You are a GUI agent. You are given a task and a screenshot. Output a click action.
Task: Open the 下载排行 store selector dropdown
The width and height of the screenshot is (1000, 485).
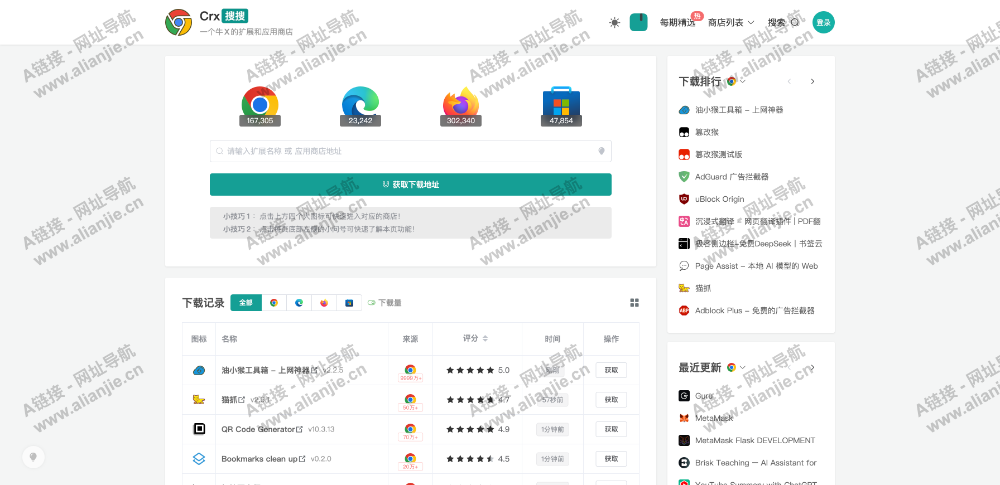[736, 81]
